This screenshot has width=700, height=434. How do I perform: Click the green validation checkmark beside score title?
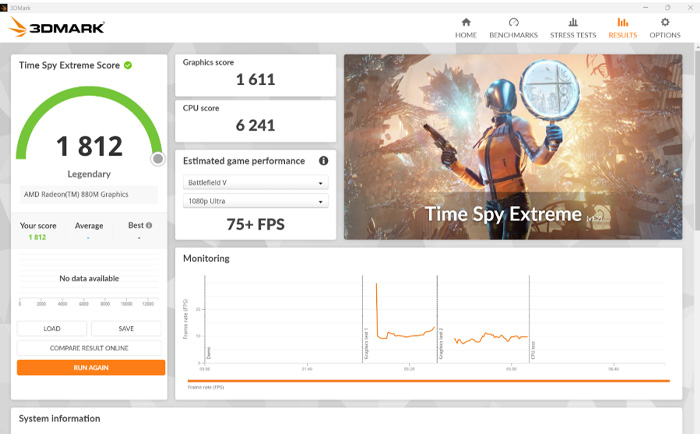pyautogui.click(x=128, y=65)
